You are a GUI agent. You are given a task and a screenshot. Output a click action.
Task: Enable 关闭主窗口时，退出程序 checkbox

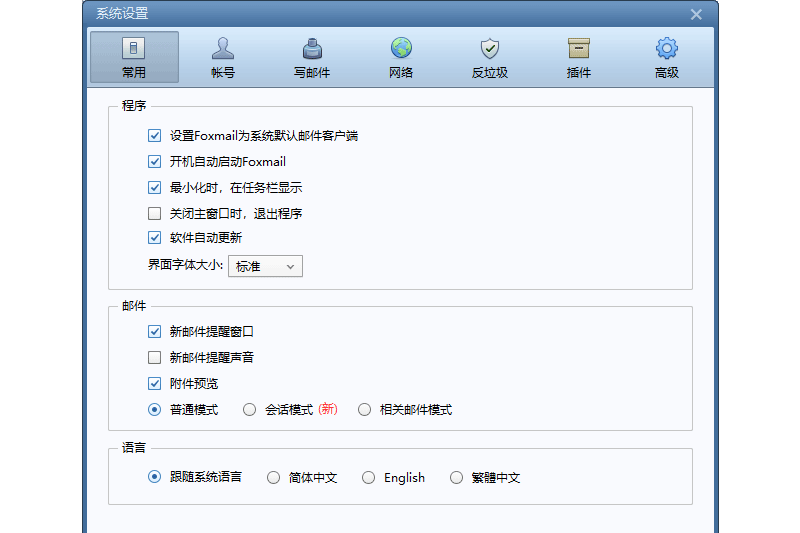154,213
